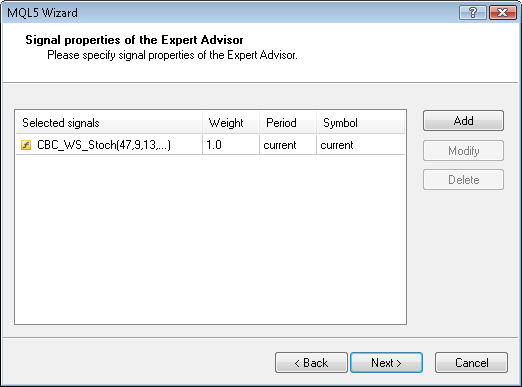Close the MQL5 Wizard window
Viewport: 522px width, 387px height.
pyautogui.click(x=503, y=13)
